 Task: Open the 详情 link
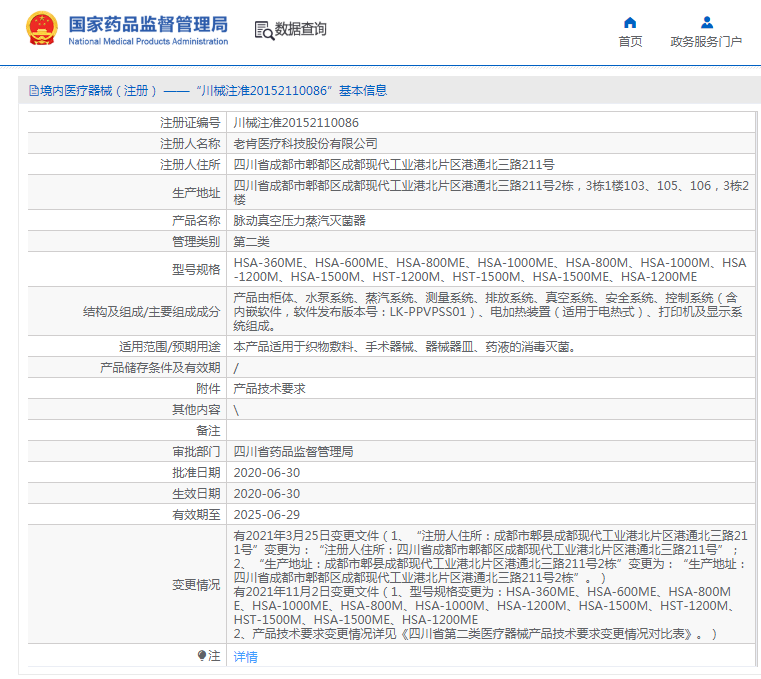245,657
